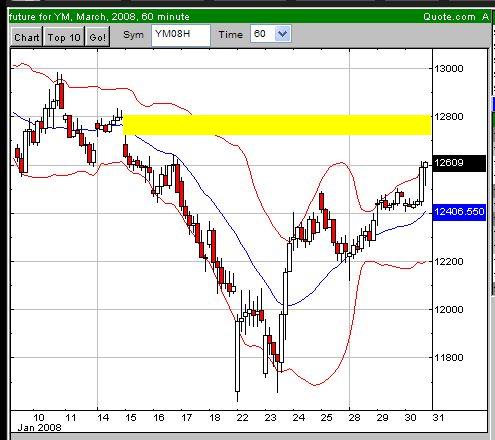This screenshot has width=495, height=440.
Task: Click the date label 28 on time axis
Action: click(x=355, y=417)
